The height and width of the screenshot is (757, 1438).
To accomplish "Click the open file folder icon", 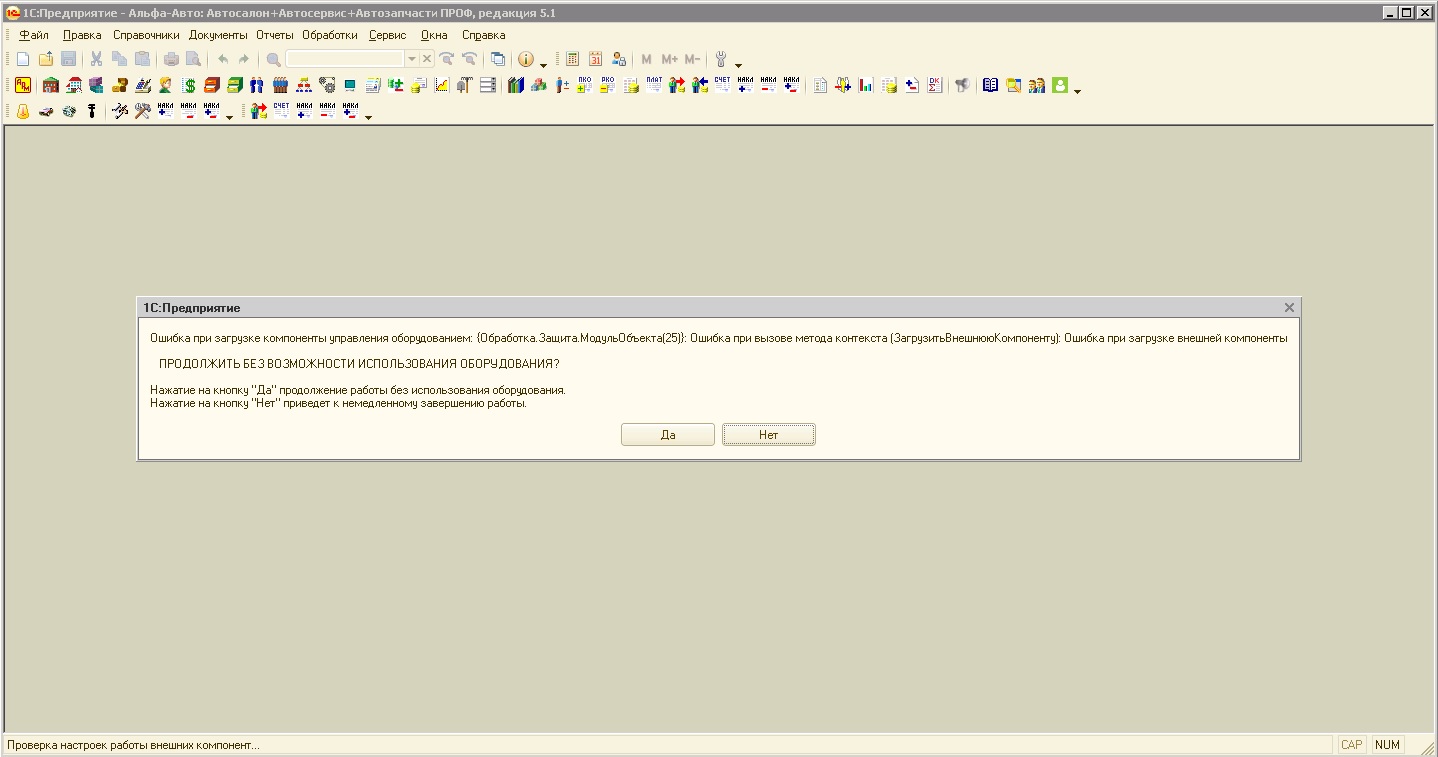I will click(46, 59).
